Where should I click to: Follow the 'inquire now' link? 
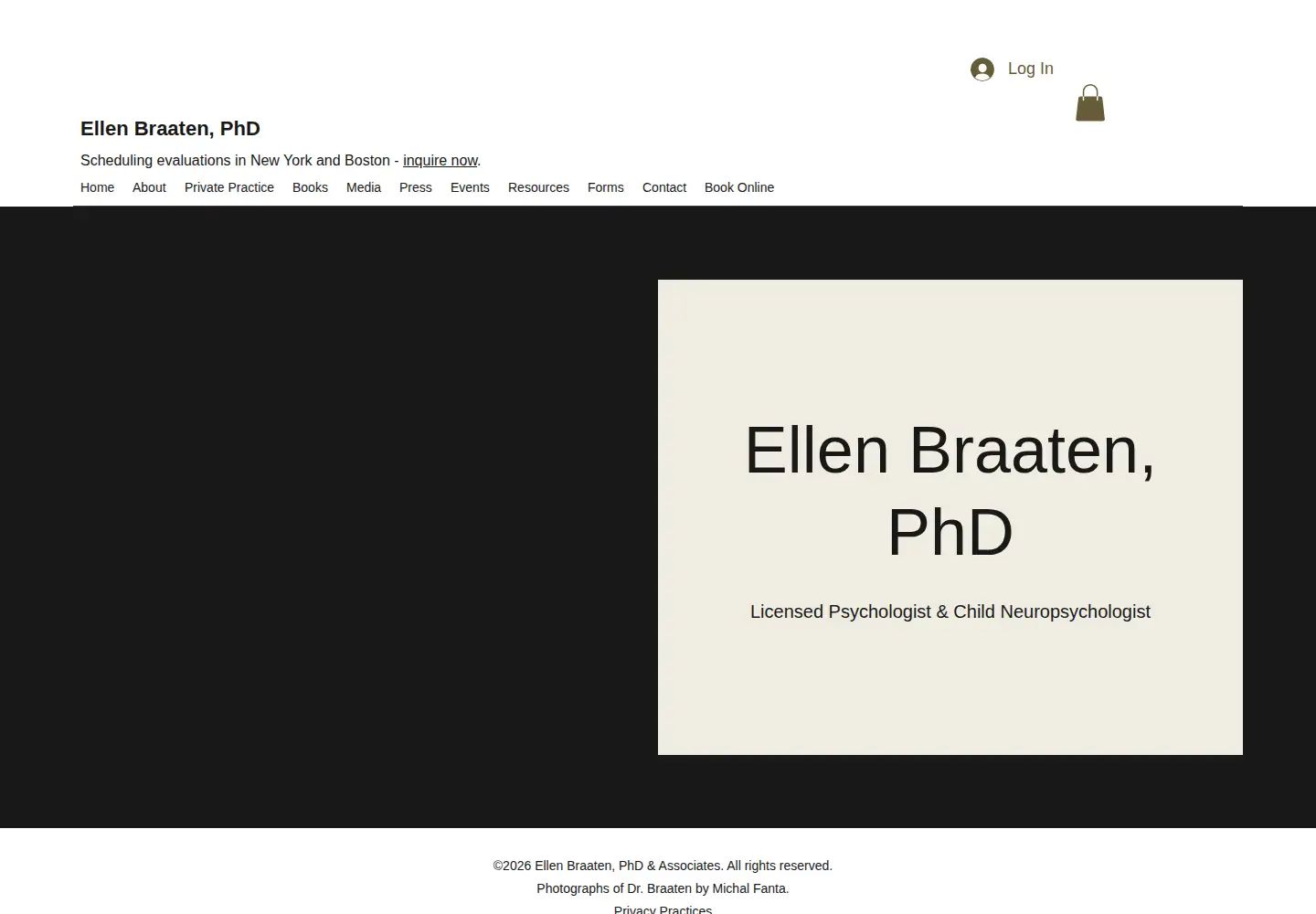(440, 161)
